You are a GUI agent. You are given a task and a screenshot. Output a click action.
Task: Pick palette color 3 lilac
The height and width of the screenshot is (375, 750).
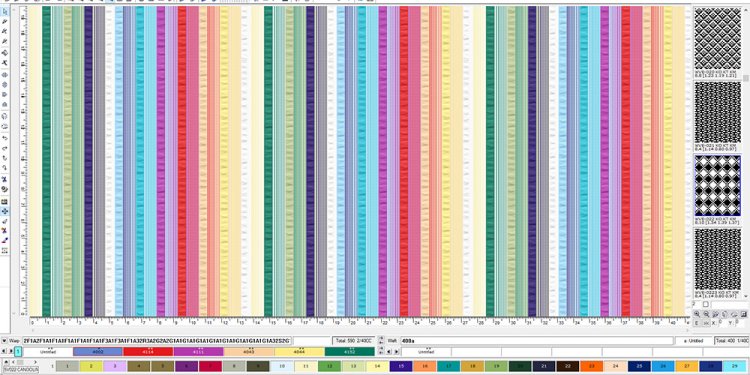[x=115, y=366]
